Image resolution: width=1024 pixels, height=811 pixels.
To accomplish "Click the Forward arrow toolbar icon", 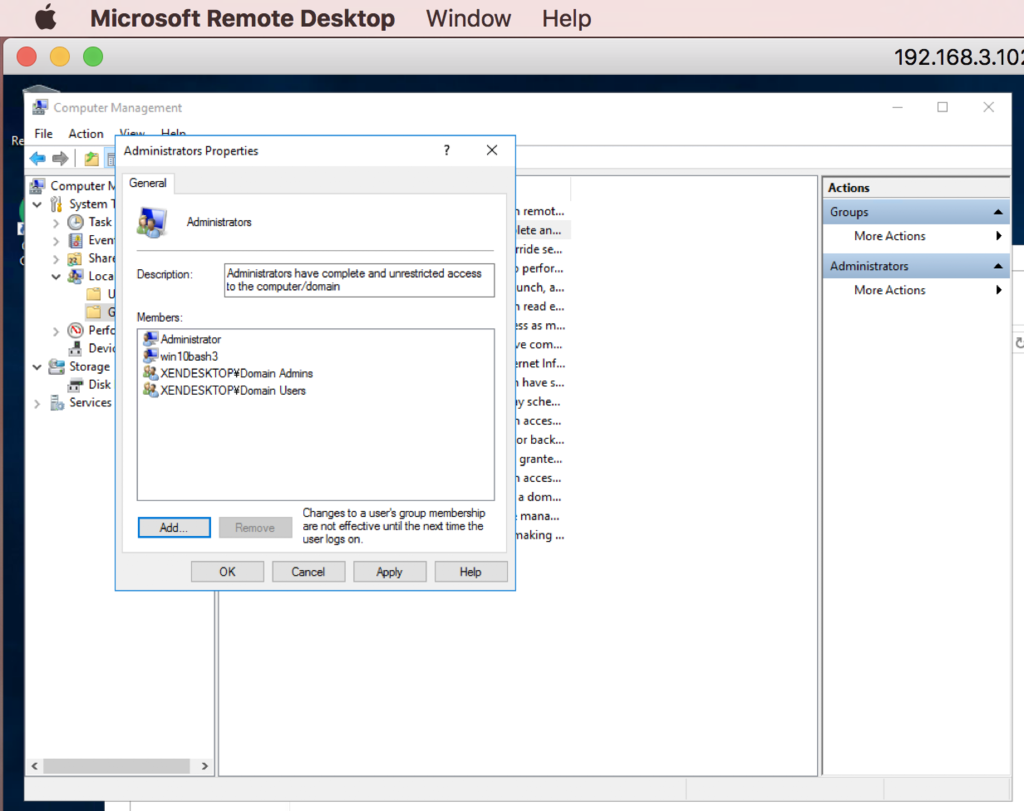I will (x=60, y=158).
